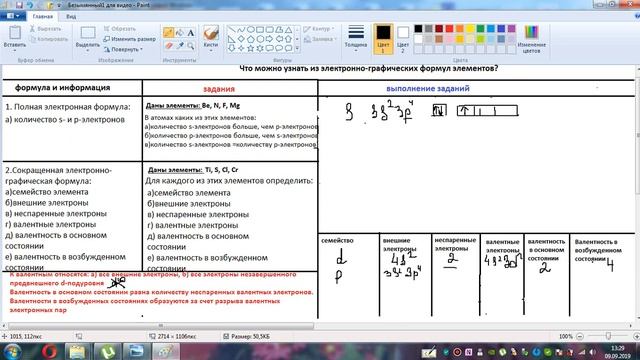640x360 pixels.
Task: Open uTorrent from the taskbar
Action: click(107, 351)
